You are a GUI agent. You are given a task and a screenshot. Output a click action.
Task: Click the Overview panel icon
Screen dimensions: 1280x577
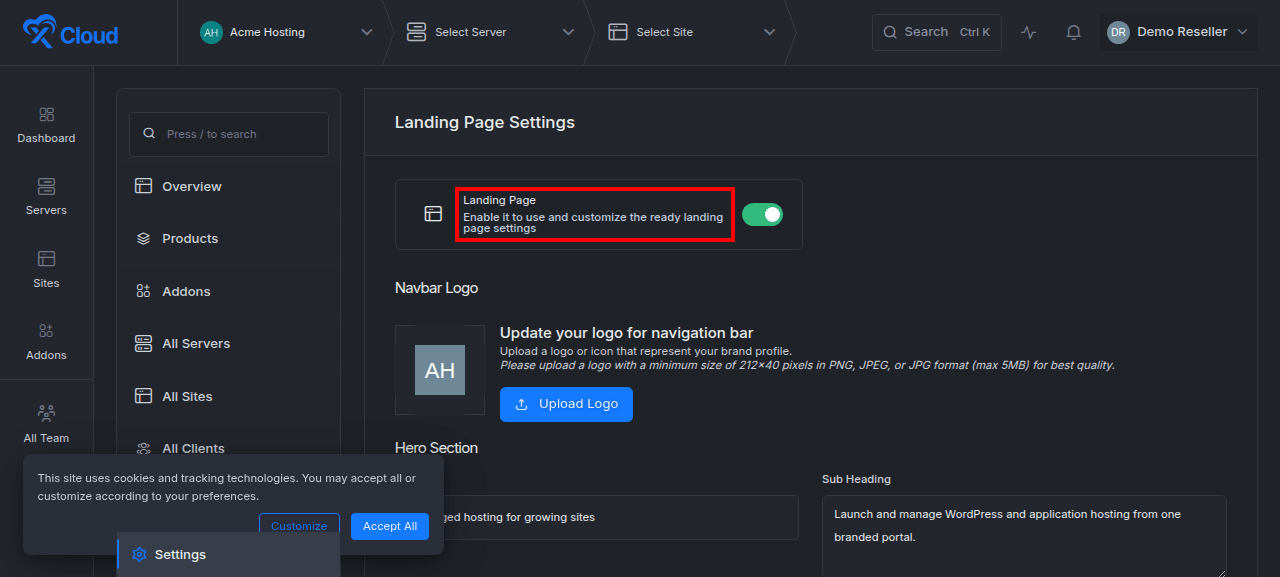point(143,186)
